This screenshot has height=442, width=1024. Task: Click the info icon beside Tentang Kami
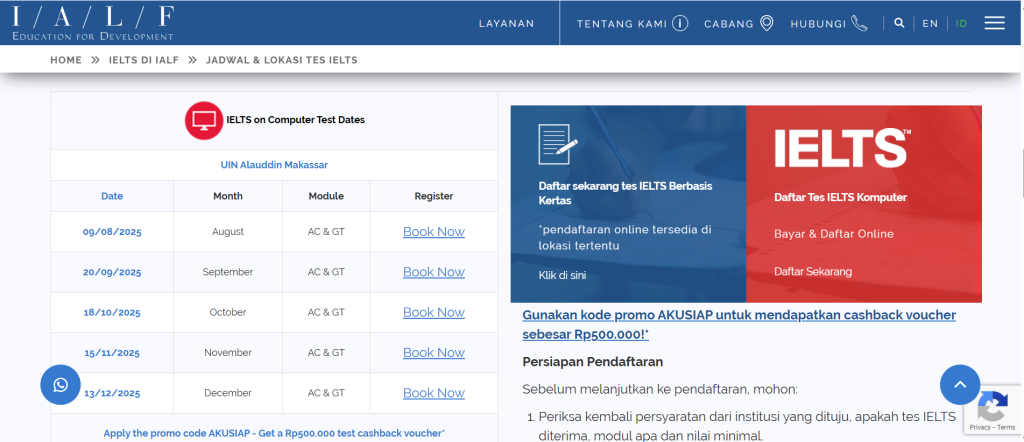pos(680,24)
